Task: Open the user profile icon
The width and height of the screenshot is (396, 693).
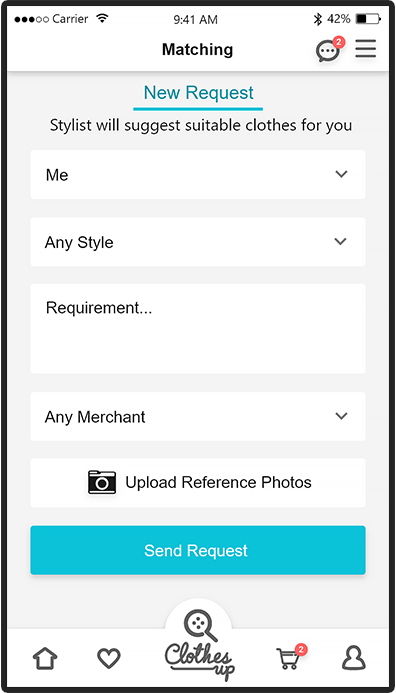Action: pos(354,659)
